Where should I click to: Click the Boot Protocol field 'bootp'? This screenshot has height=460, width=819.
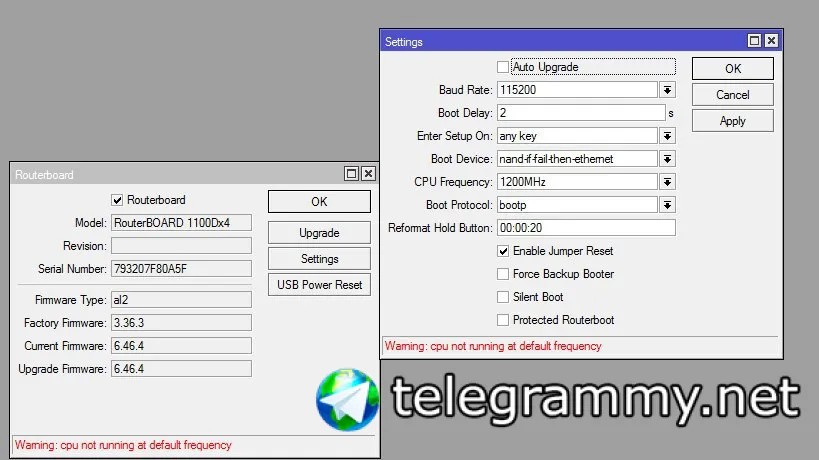577,205
